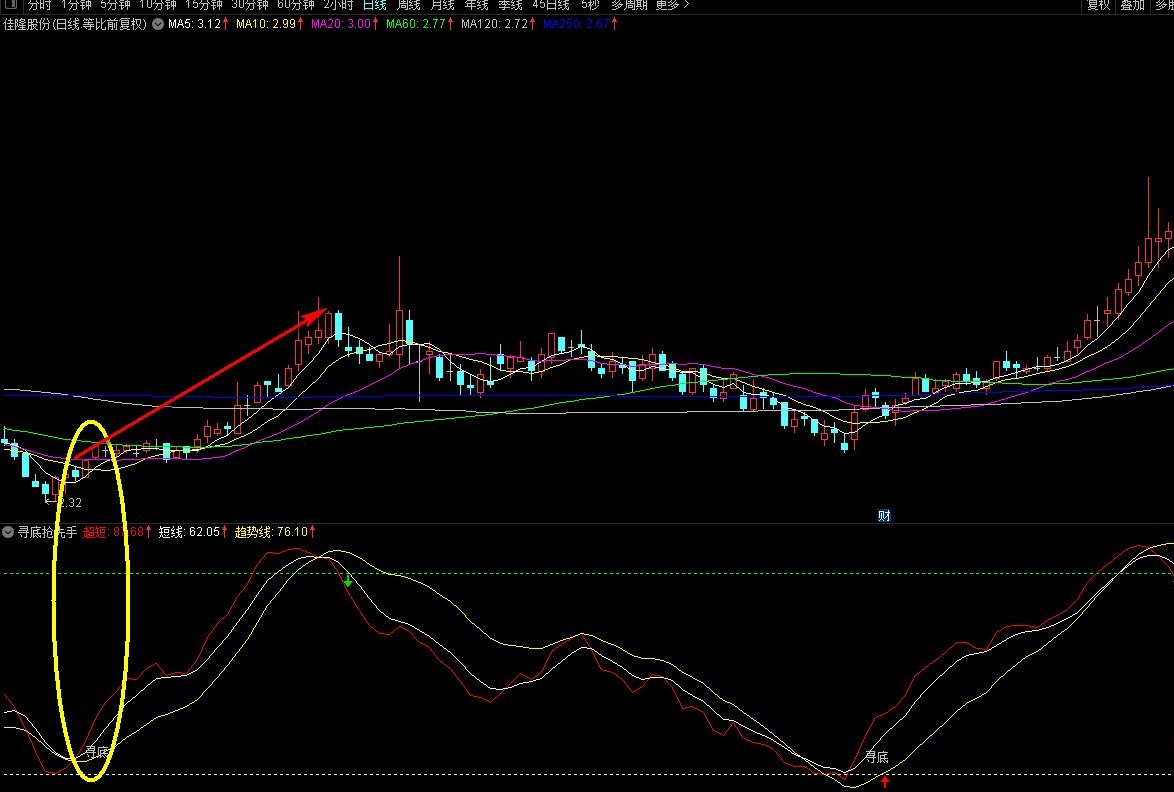Select 15分钟 timeframe
The height and width of the screenshot is (792, 1174).
tap(203, 5)
